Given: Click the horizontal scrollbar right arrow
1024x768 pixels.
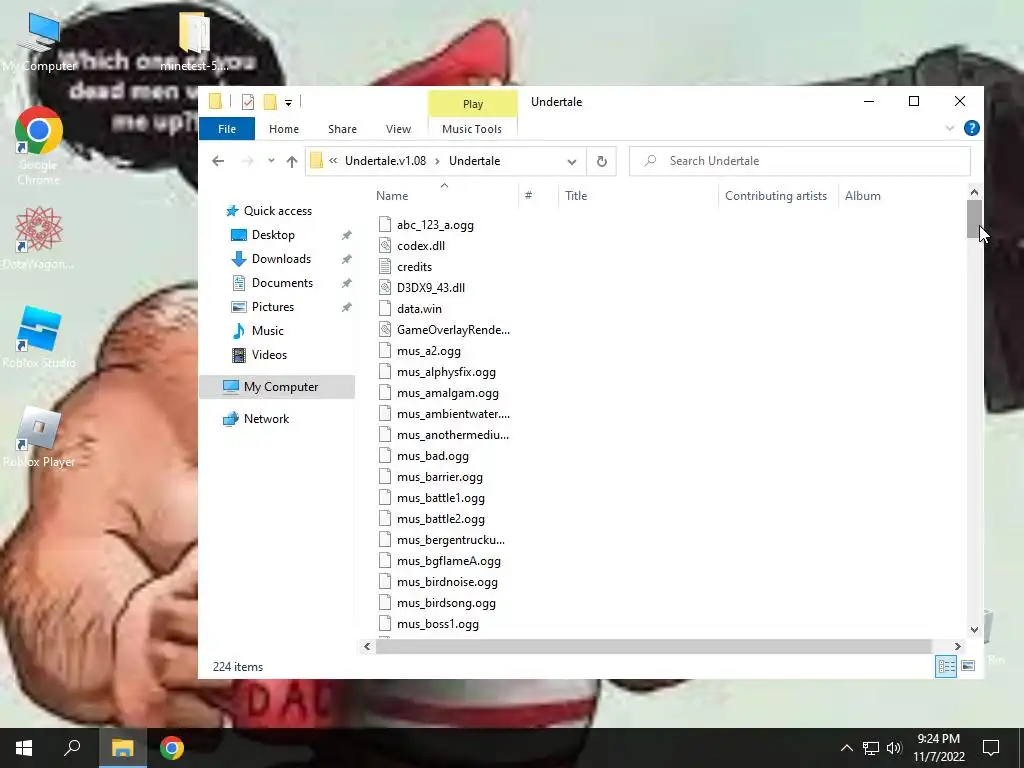Looking at the screenshot, I should click(x=957, y=647).
